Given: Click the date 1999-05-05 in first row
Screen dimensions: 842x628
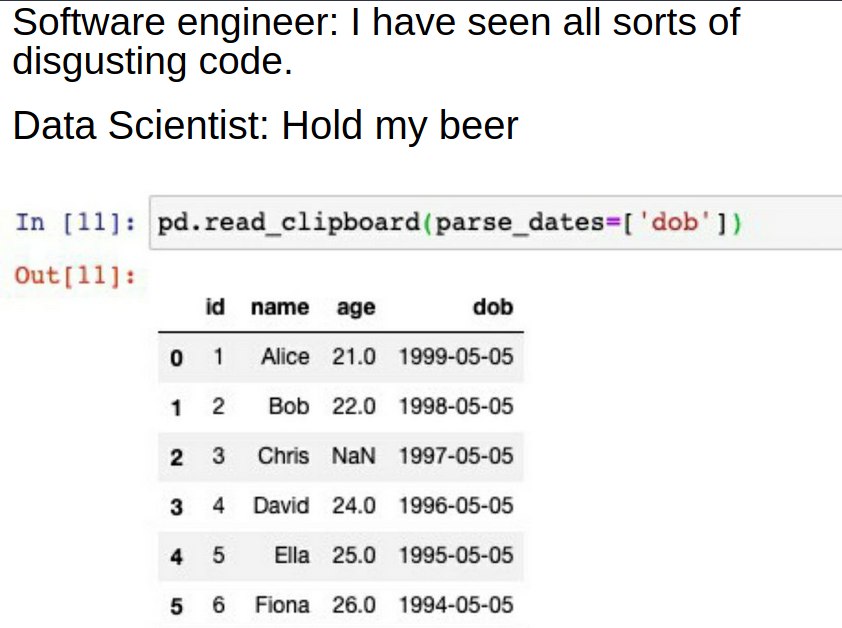Looking at the screenshot, I should point(456,357).
